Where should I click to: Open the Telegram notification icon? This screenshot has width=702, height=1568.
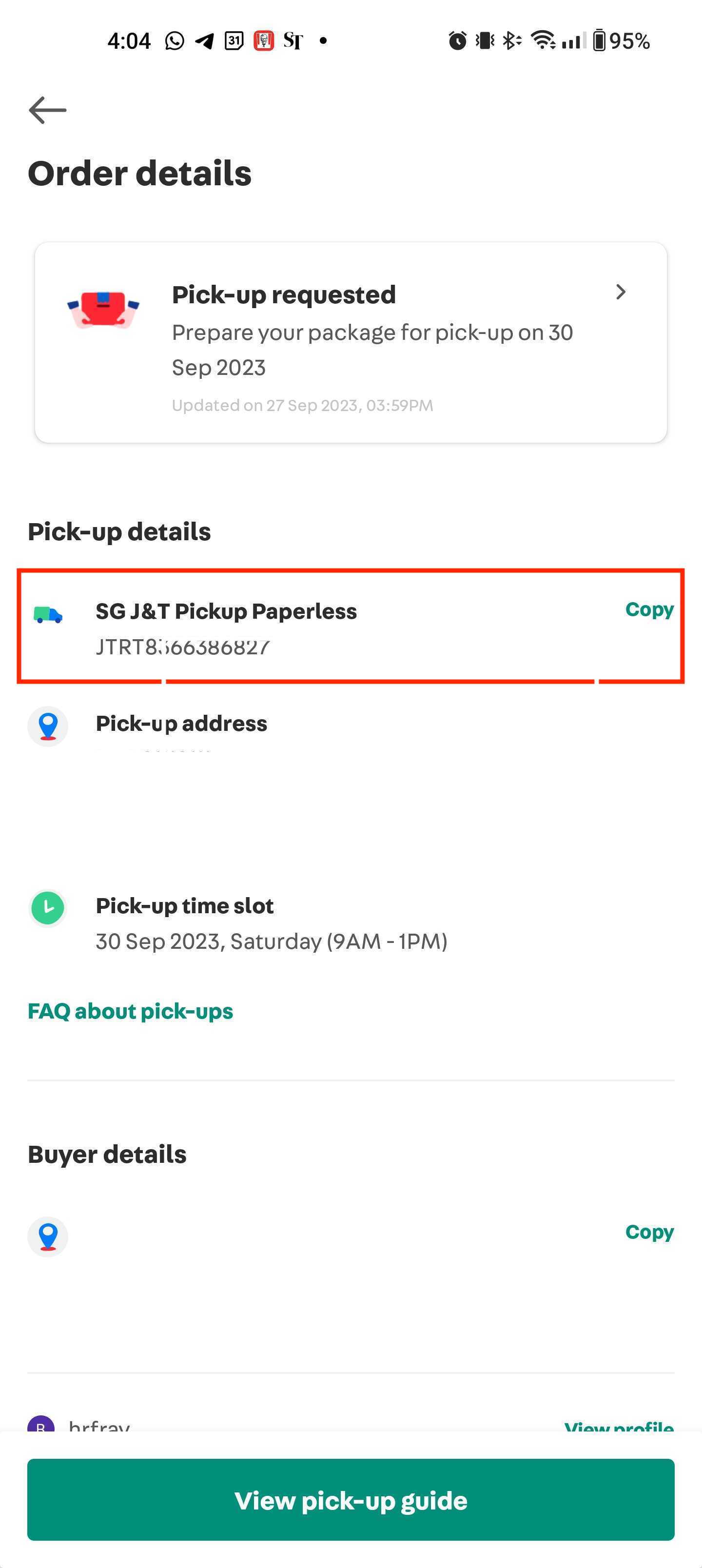click(204, 41)
